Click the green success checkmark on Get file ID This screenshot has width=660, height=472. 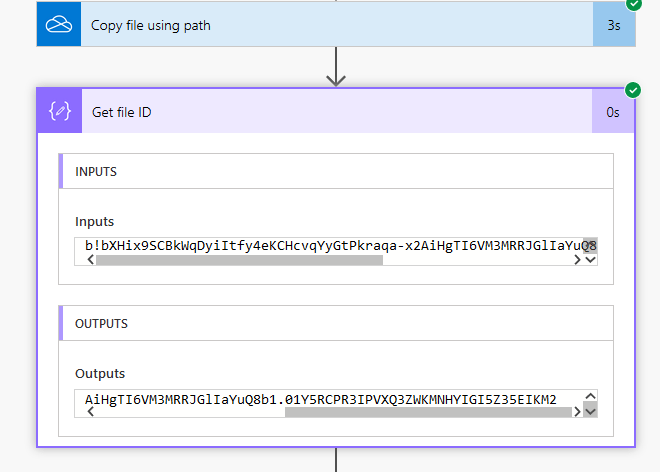632,89
